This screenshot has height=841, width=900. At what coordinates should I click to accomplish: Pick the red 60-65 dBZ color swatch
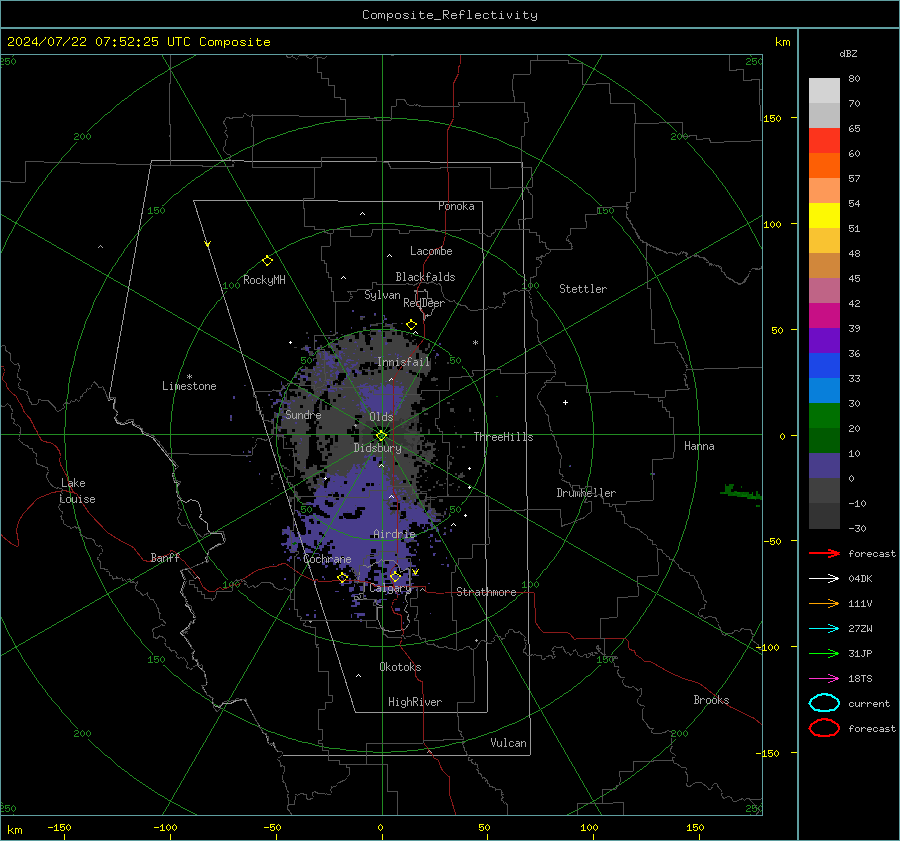click(x=824, y=141)
